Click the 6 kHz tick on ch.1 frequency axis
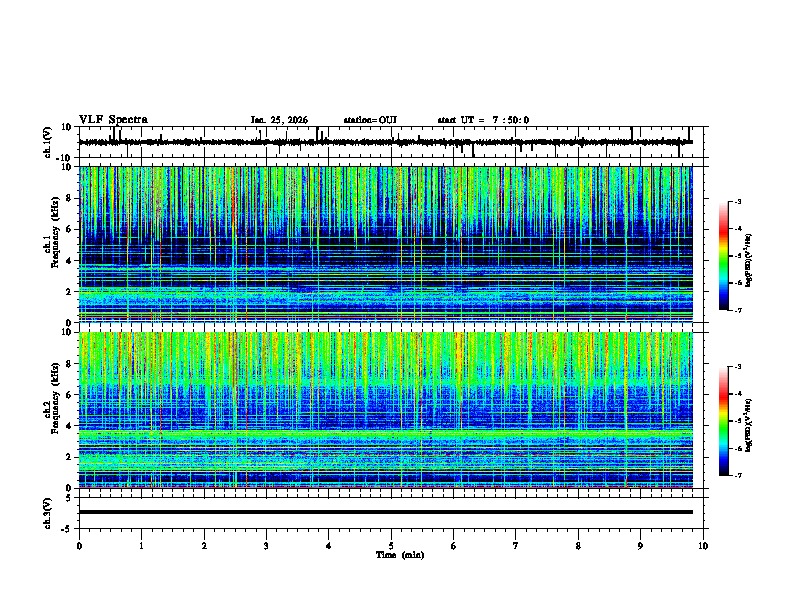 pyautogui.click(x=70, y=229)
